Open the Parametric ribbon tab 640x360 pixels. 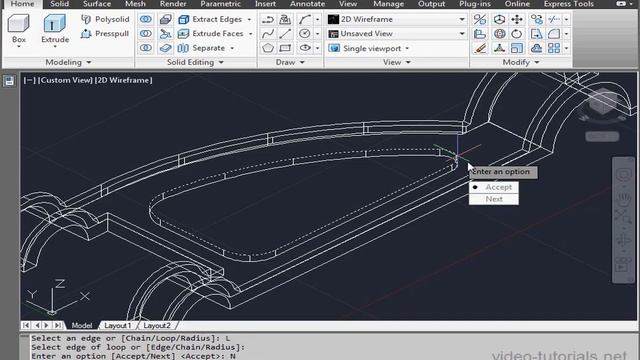pos(220,4)
